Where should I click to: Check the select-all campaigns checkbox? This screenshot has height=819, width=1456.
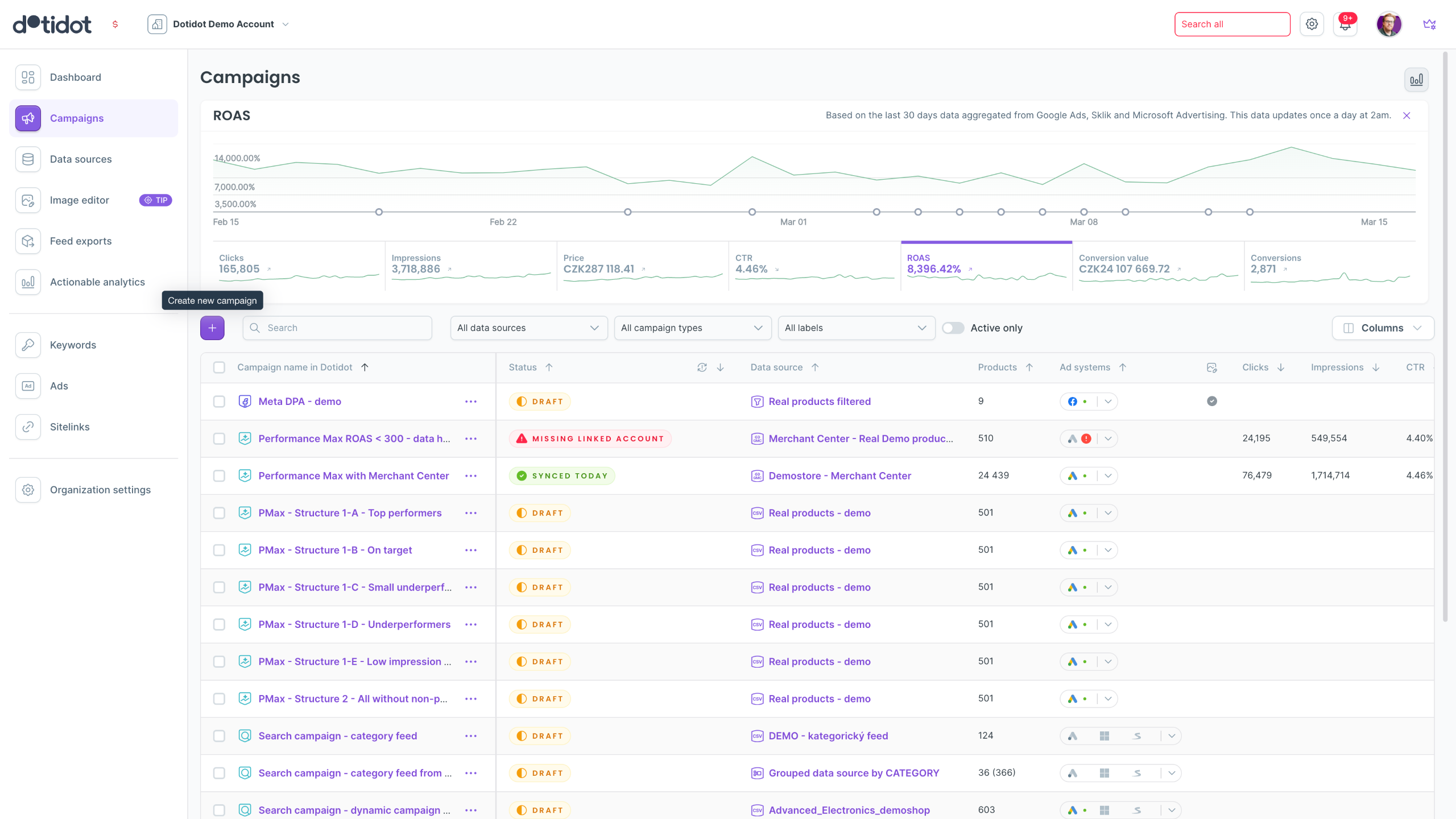[219, 367]
